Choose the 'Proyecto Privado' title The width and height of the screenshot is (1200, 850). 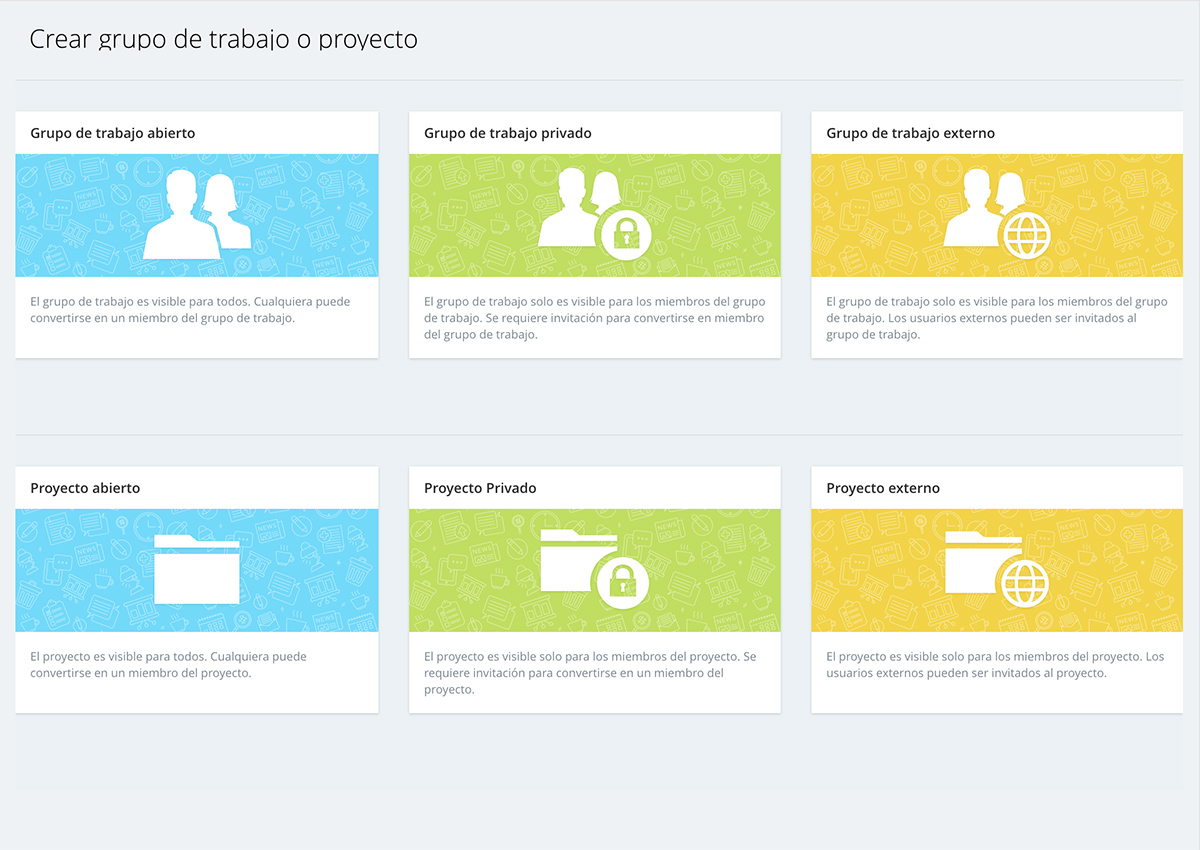(x=480, y=488)
